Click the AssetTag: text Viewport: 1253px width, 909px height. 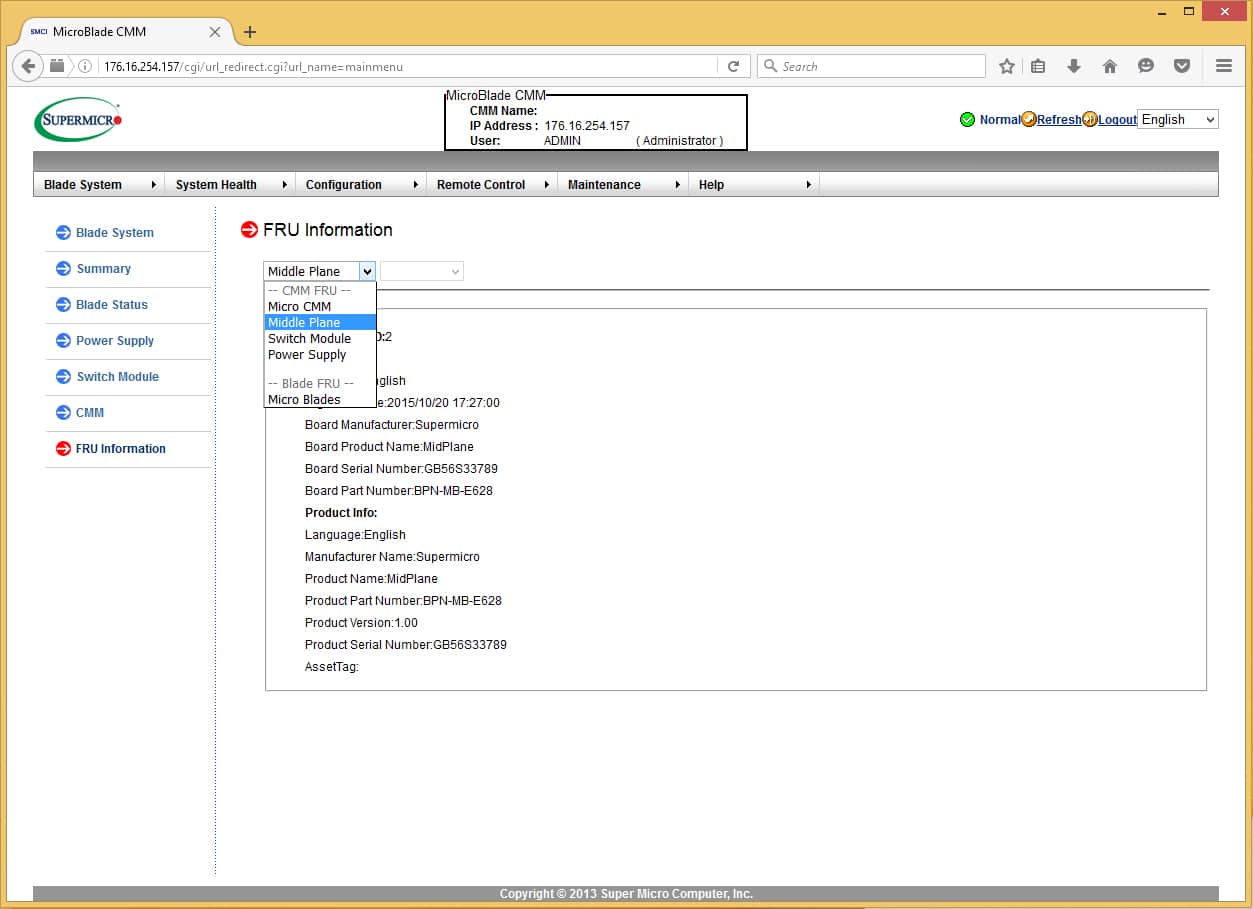coord(332,667)
